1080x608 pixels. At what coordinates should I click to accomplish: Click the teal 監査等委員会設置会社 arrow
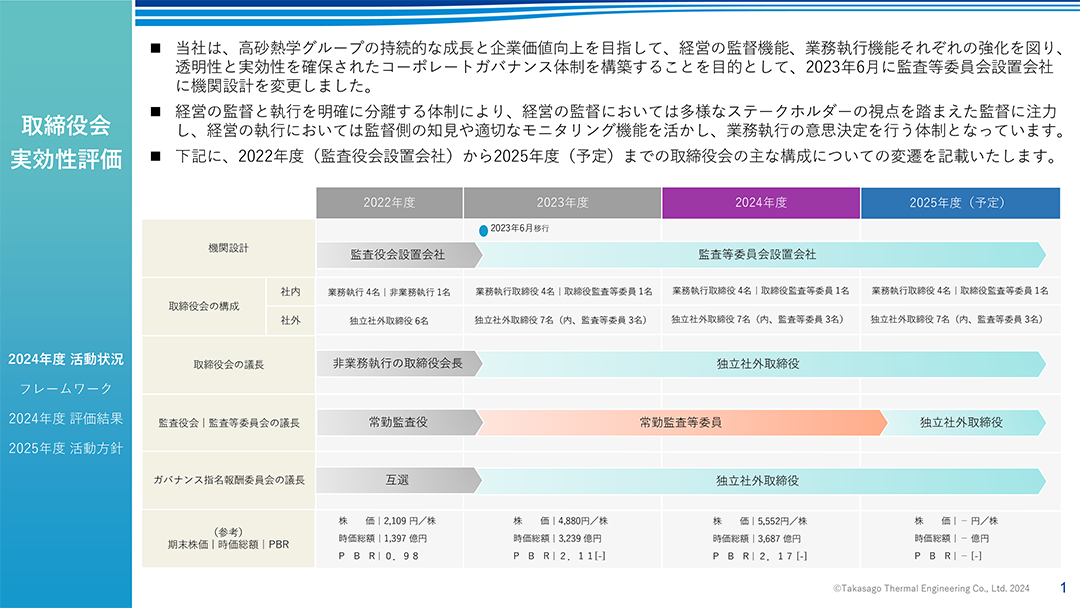757,255
